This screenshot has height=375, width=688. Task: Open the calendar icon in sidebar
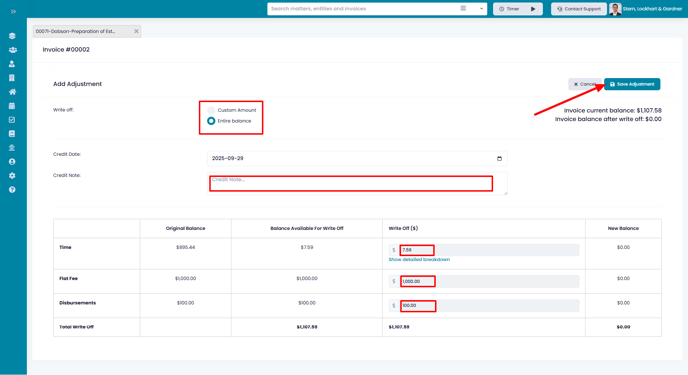[x=12, y=106]
